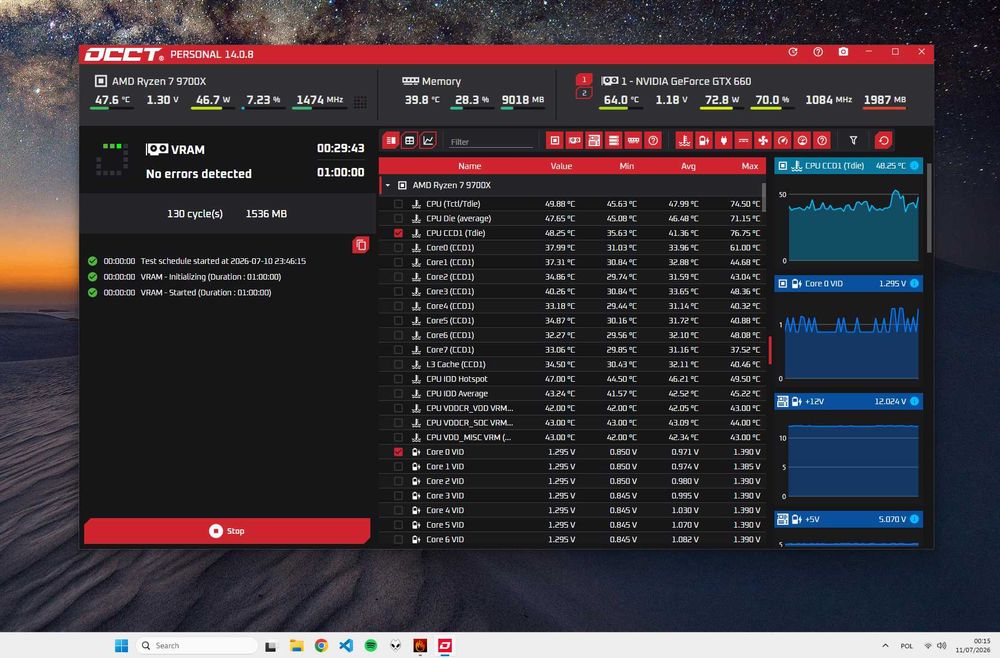Toggle the unknown sensor type filter beside the funnel
Screen dimensions: 1000x658
[822, 140]
